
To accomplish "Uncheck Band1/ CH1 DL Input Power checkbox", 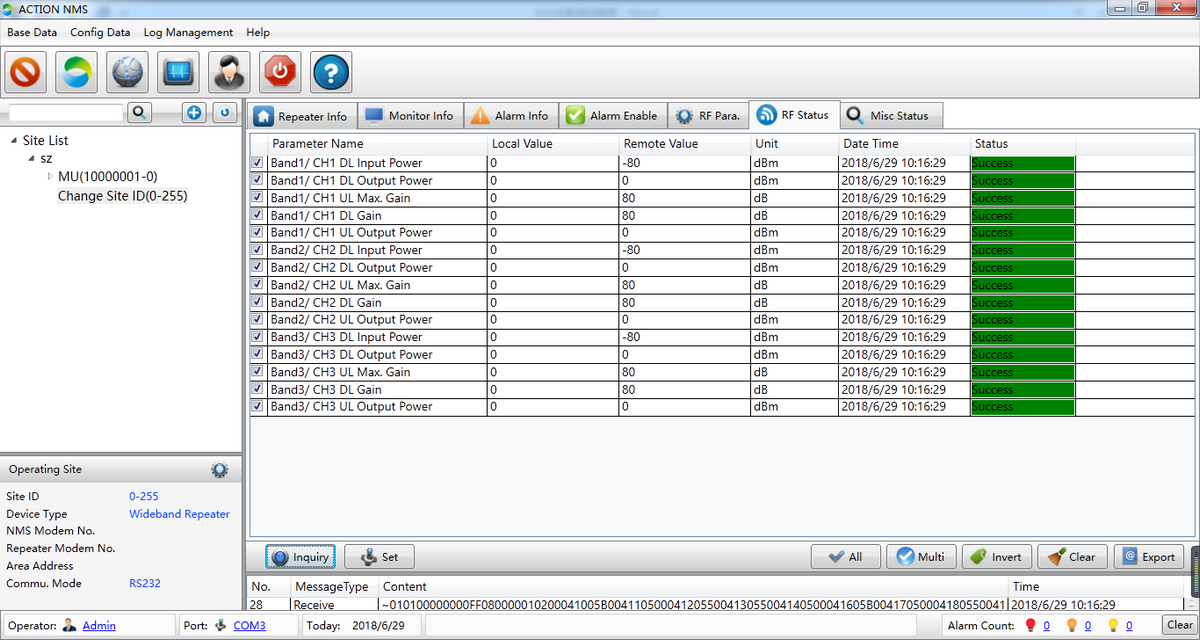I will click(258, 163).
